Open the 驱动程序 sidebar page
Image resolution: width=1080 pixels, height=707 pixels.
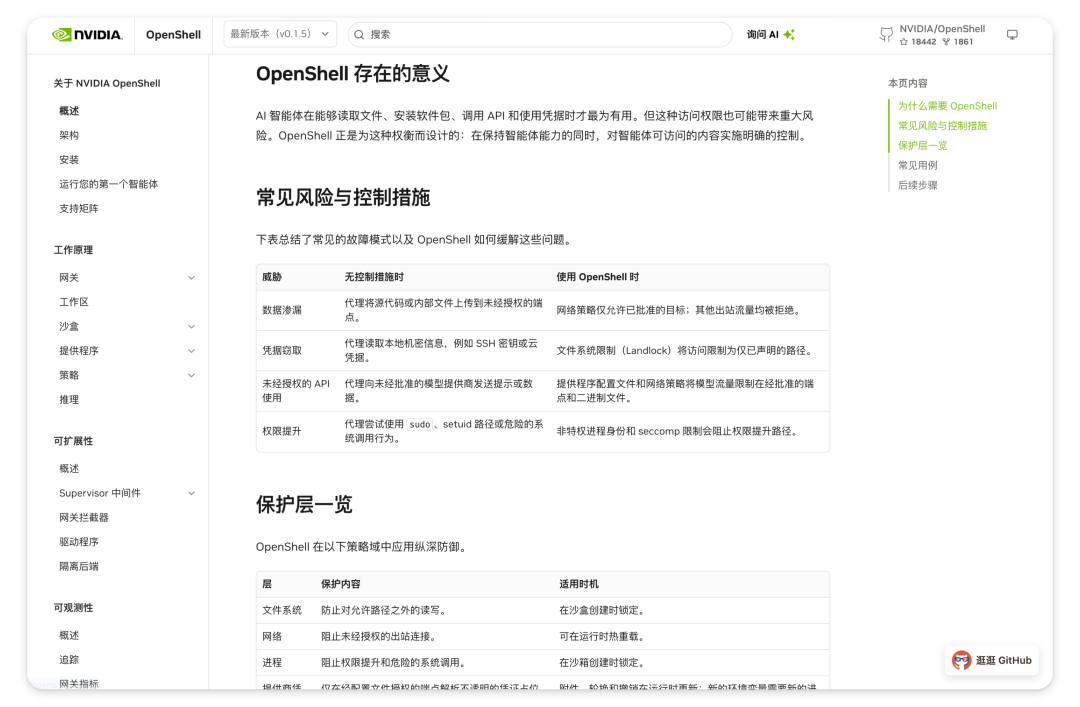(79, 542)
